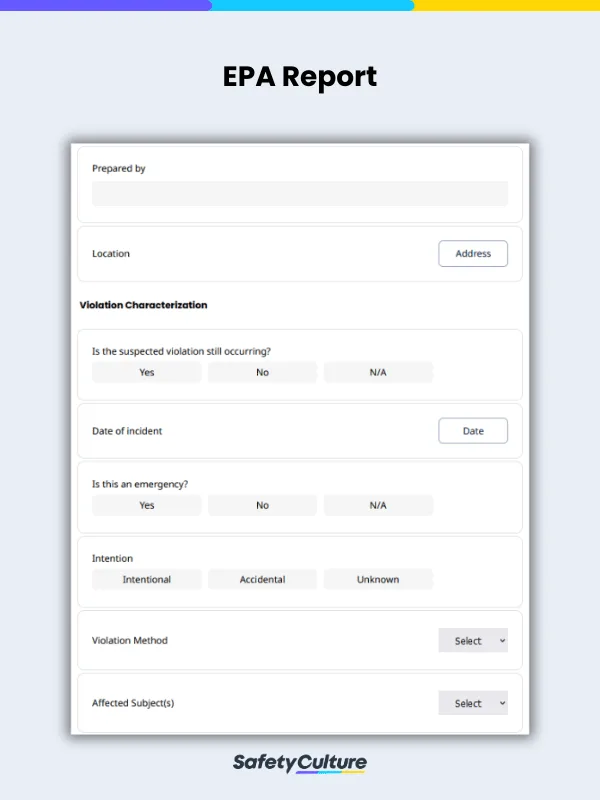Click the Date of incident label
The width and height of the screenshot is (600, 800).
pyautogui.click(x=127, y=431)
